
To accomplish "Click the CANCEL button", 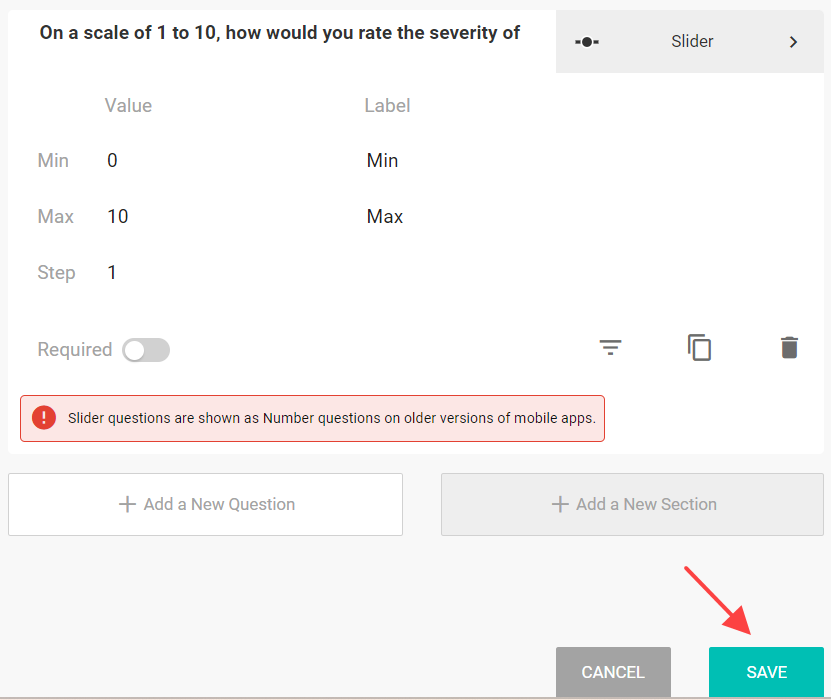I will click(x=613, y=672).
